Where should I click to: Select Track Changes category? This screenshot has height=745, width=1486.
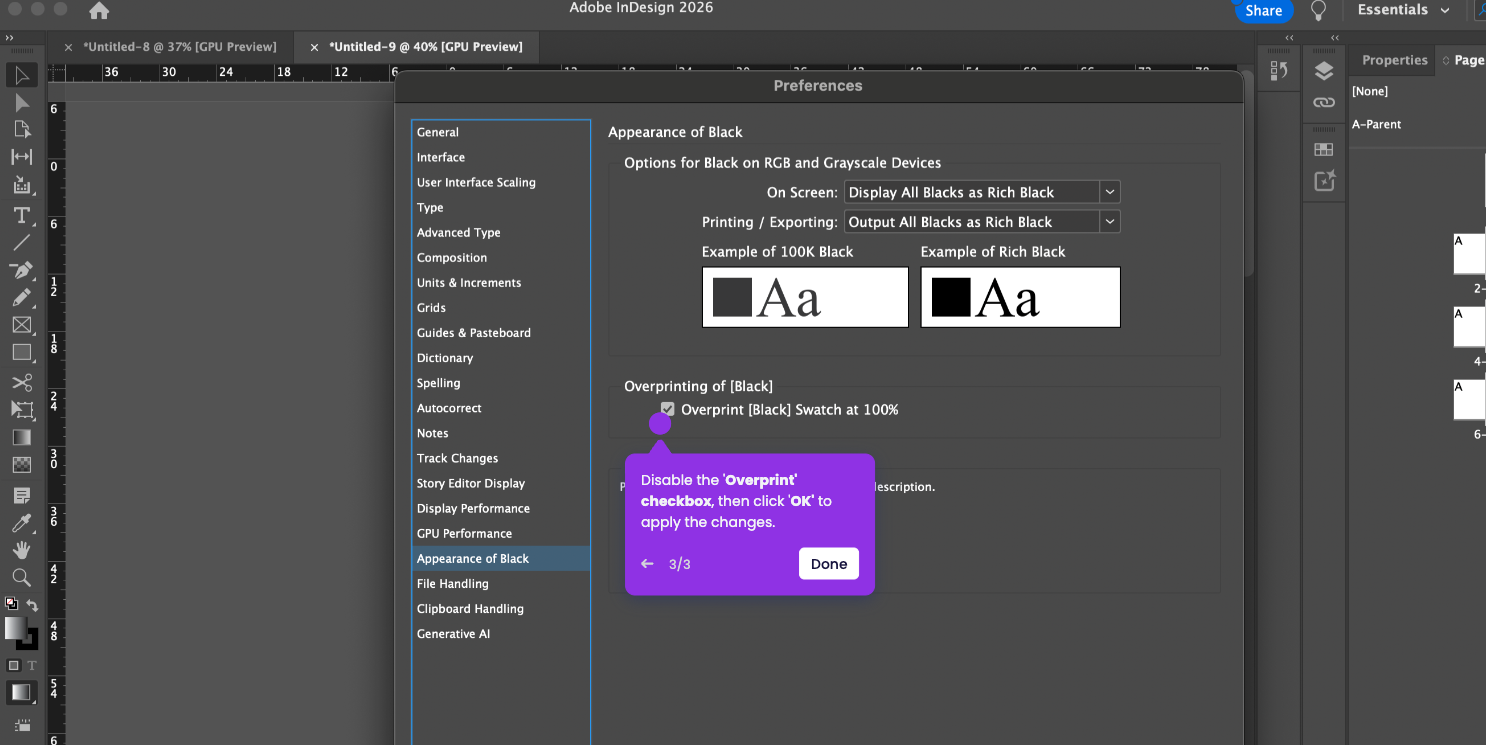click(x=501, y=458)
